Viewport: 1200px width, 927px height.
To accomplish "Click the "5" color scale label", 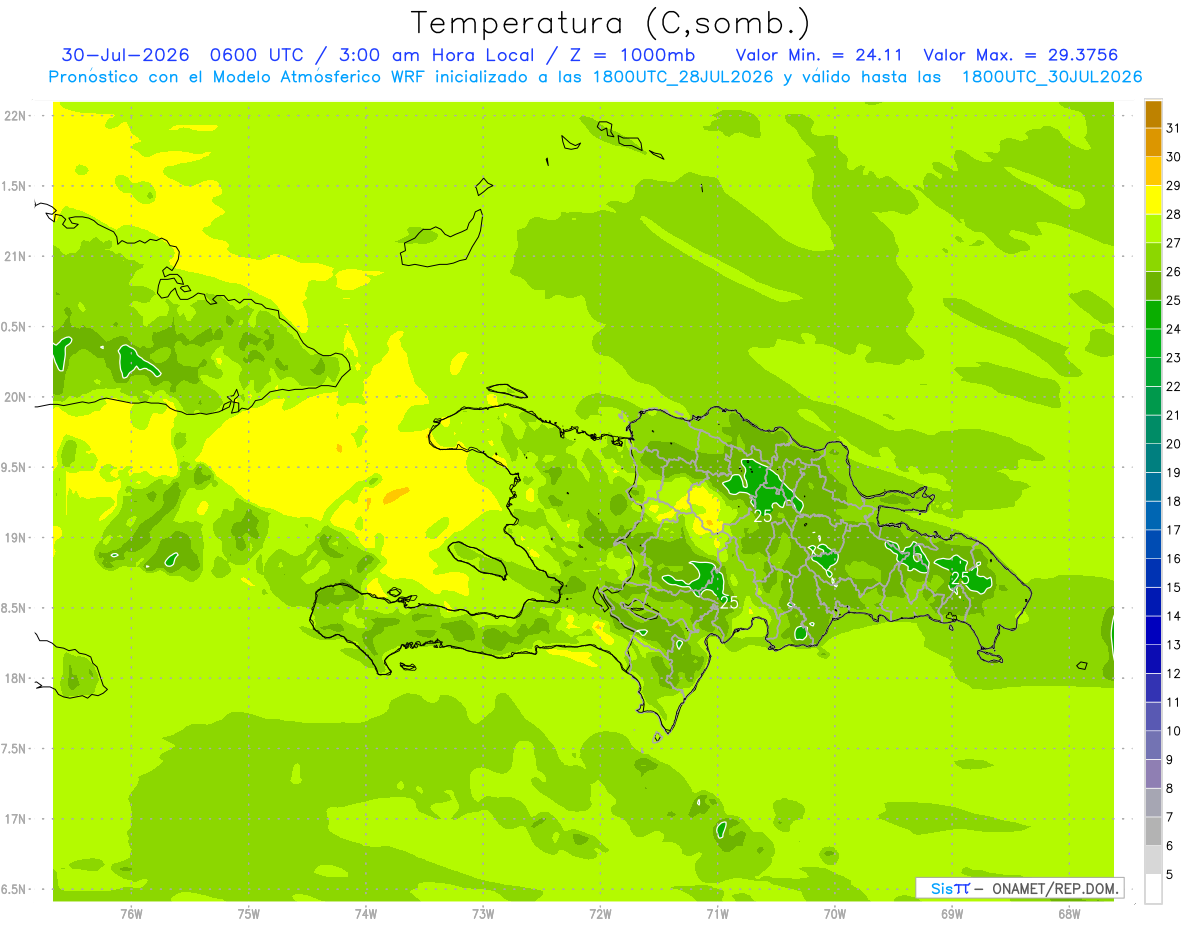I will point(1170,875).
